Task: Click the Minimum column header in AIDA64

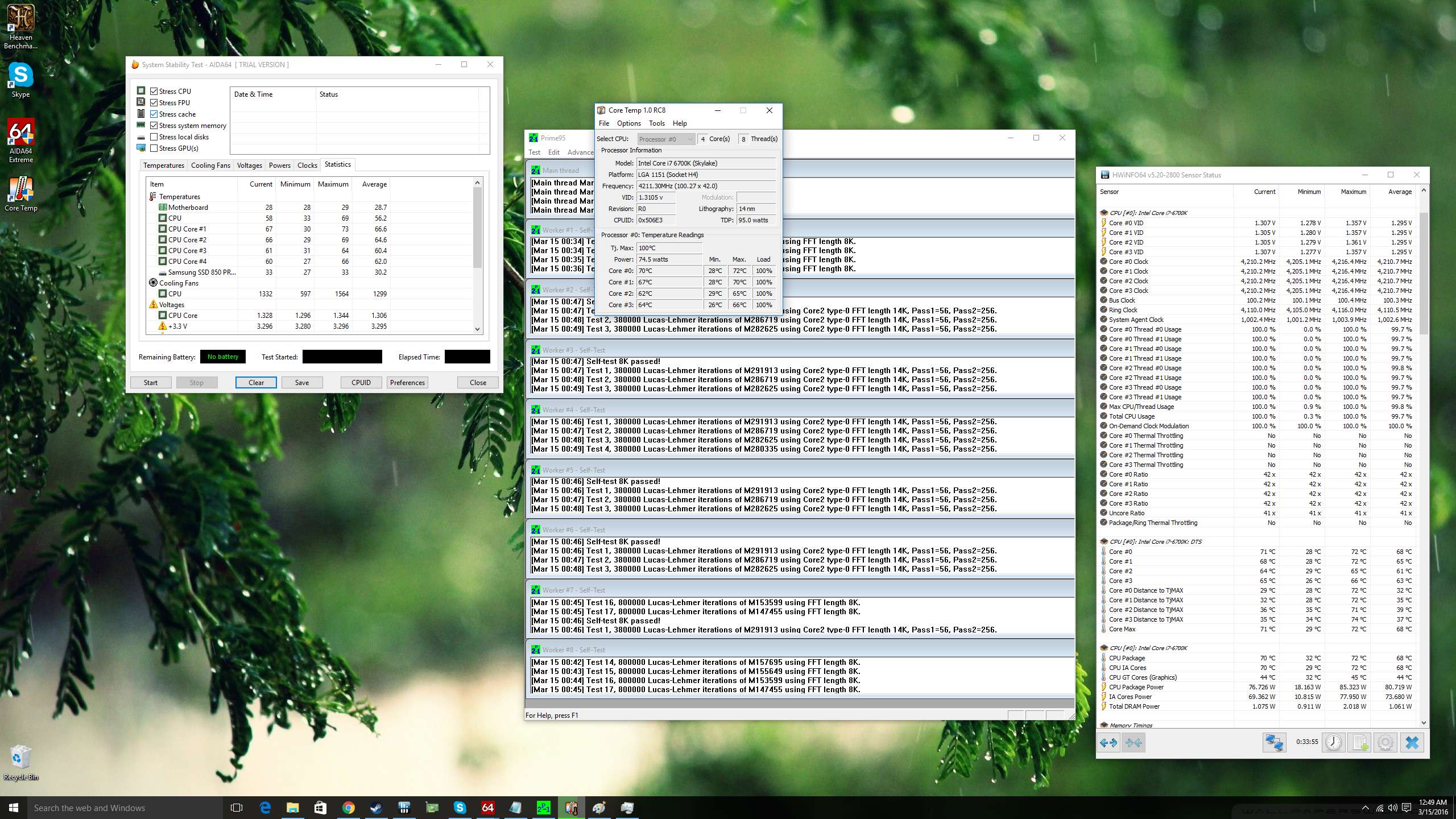Action: [295, 184]
